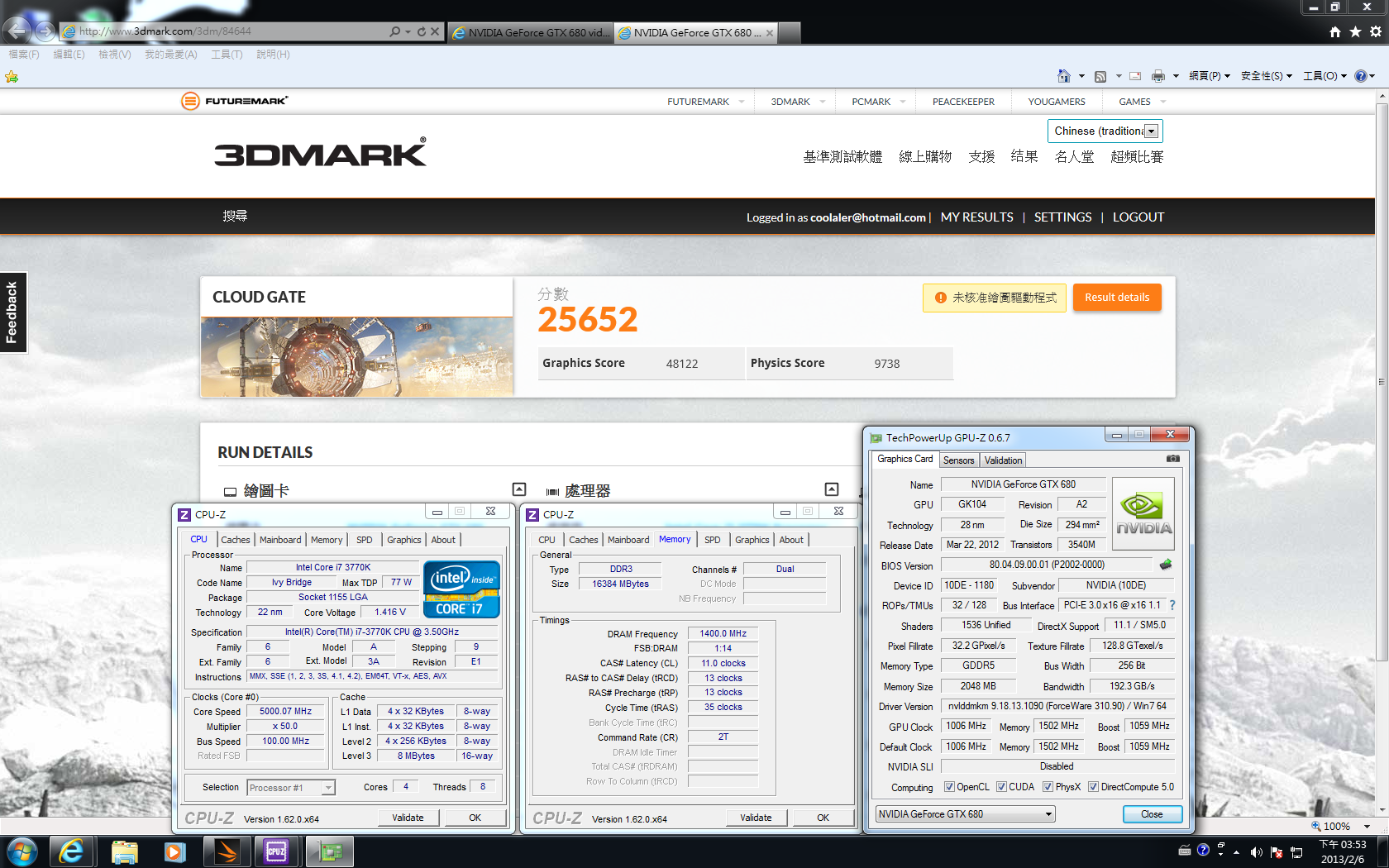Expand the FUTUREMARK nav menu arrow

(742, 102)
